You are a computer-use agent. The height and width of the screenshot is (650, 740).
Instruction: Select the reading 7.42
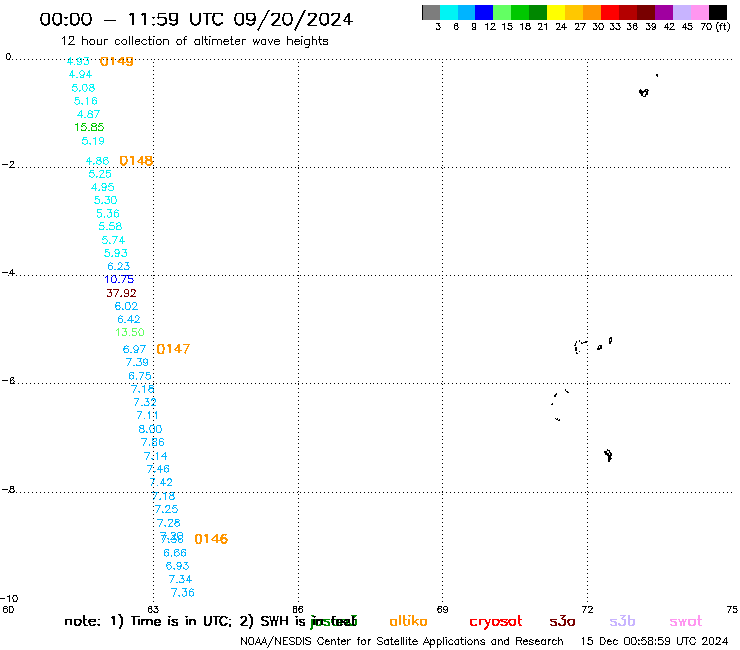pyautogui.click(x=161, y=482)
